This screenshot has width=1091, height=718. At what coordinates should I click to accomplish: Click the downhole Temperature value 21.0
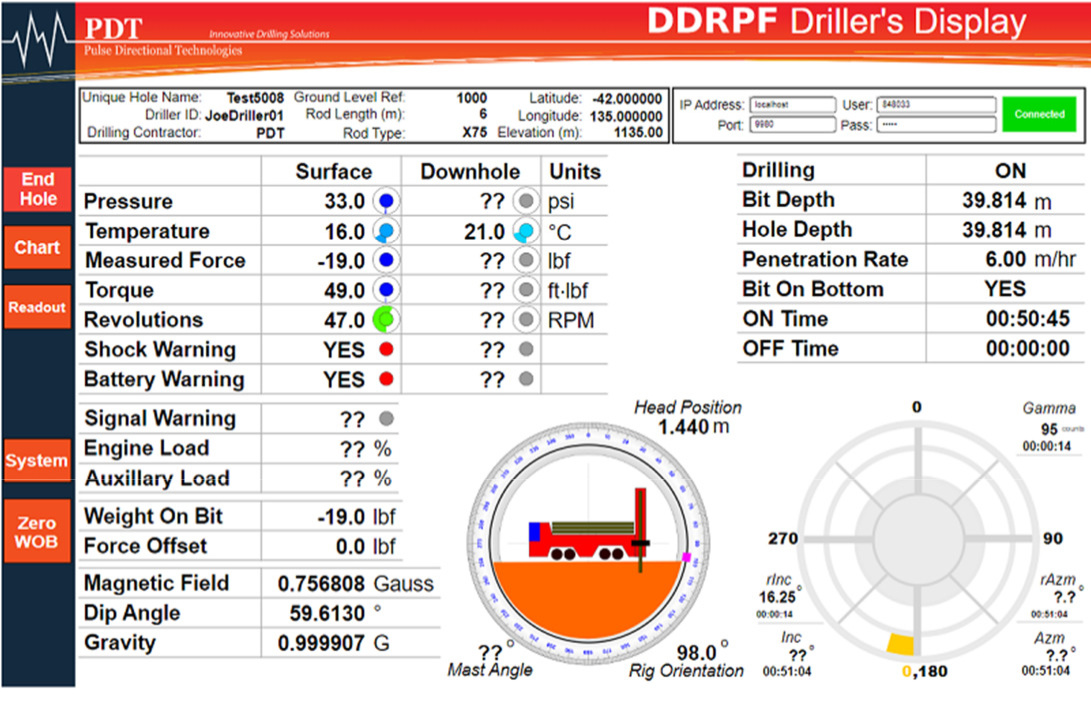point(484,232)
